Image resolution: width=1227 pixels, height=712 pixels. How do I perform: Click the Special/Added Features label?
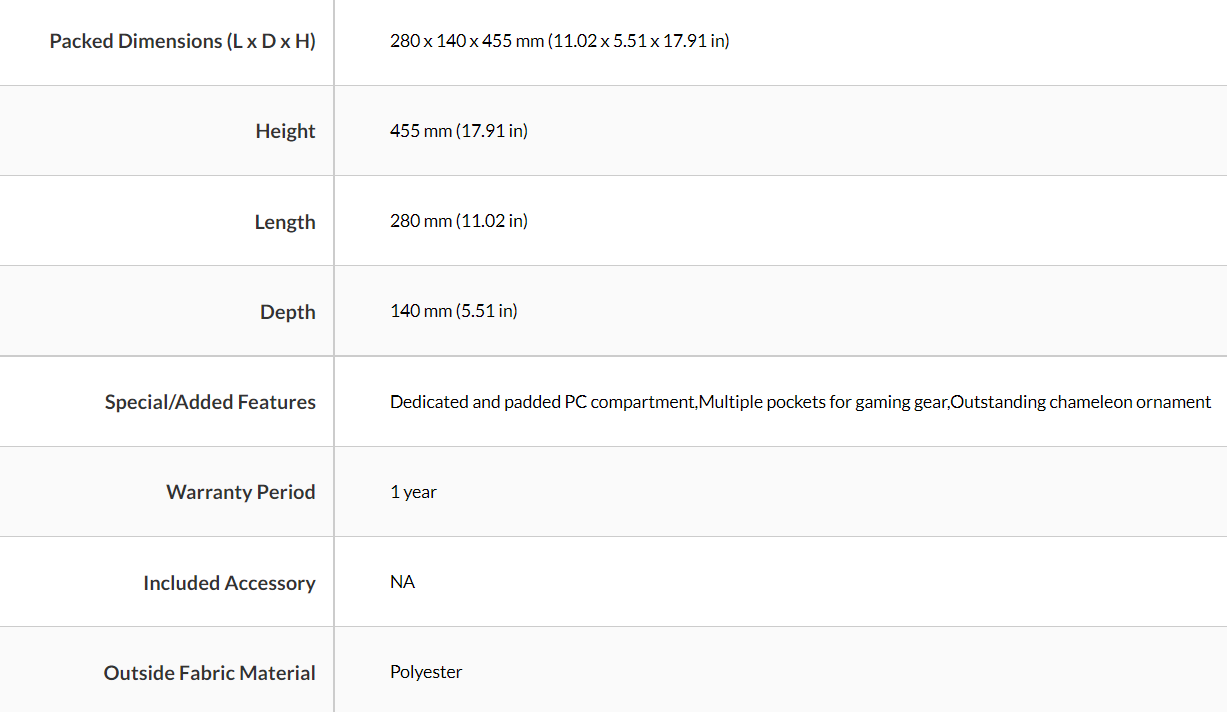pyautogui.click(x=210, y=402)
